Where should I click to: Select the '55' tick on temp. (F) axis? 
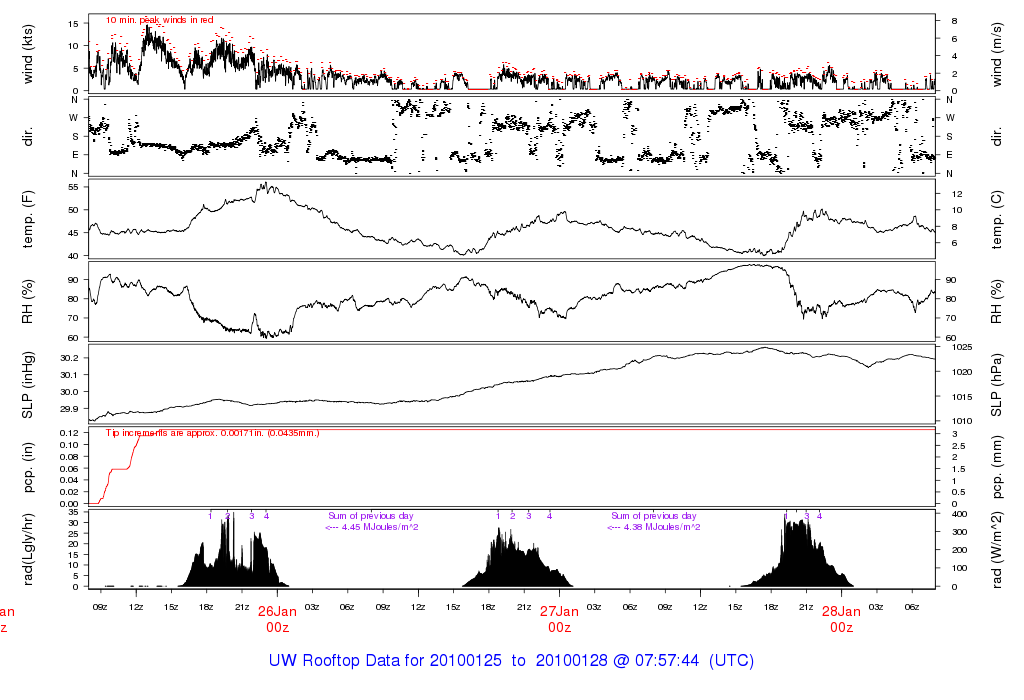73,187
